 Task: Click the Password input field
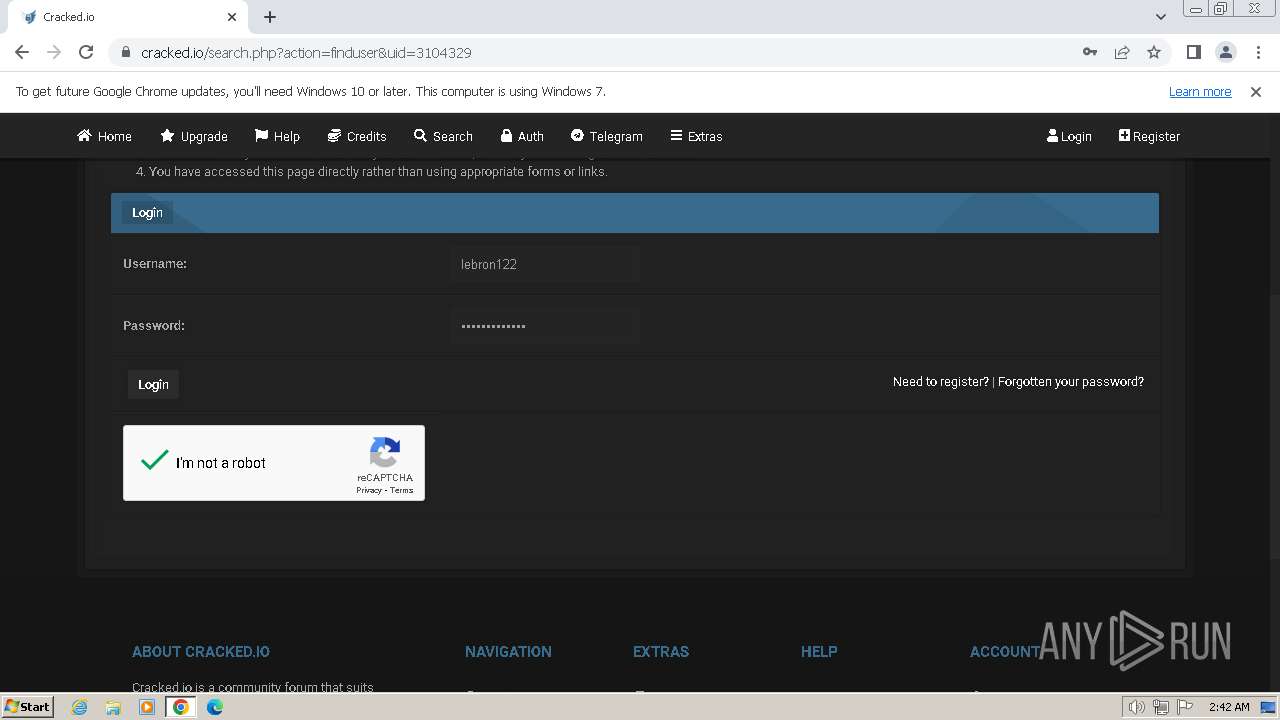point(544,326)
